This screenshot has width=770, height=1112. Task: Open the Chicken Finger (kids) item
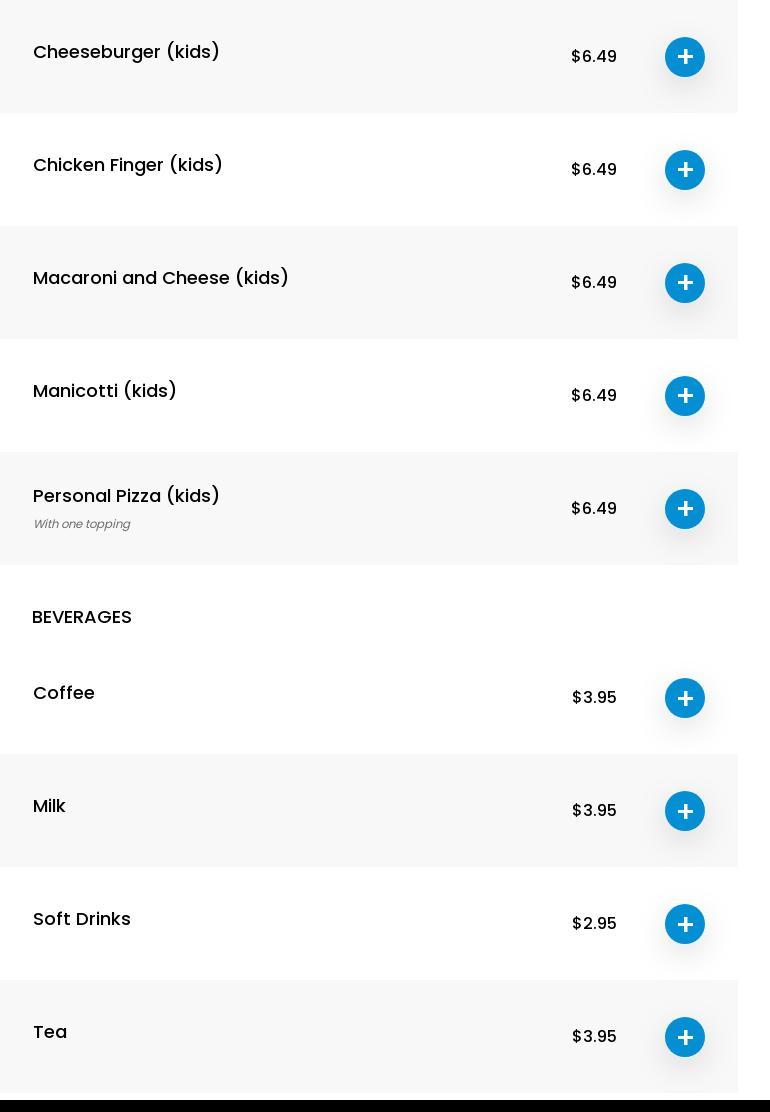point(128,165)
